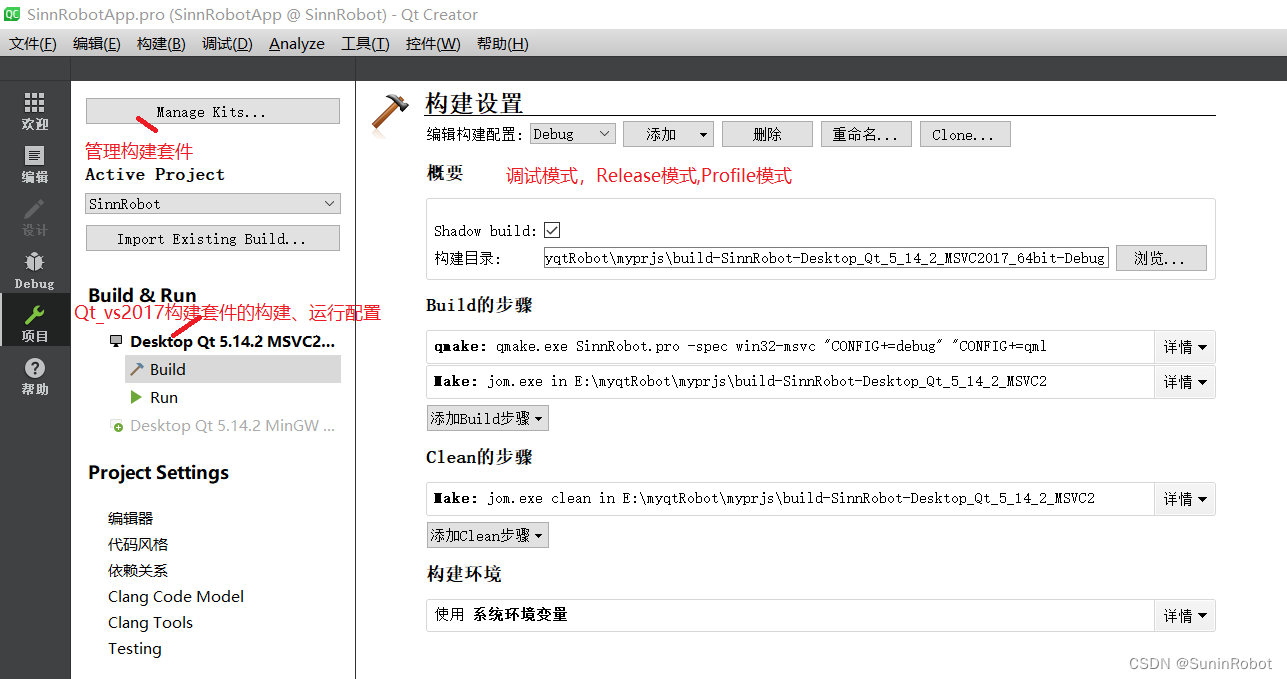Screen dimensions: 1287x679
Task: Expand 详情 for the qmake step
Action: [x=1185, y=347]
